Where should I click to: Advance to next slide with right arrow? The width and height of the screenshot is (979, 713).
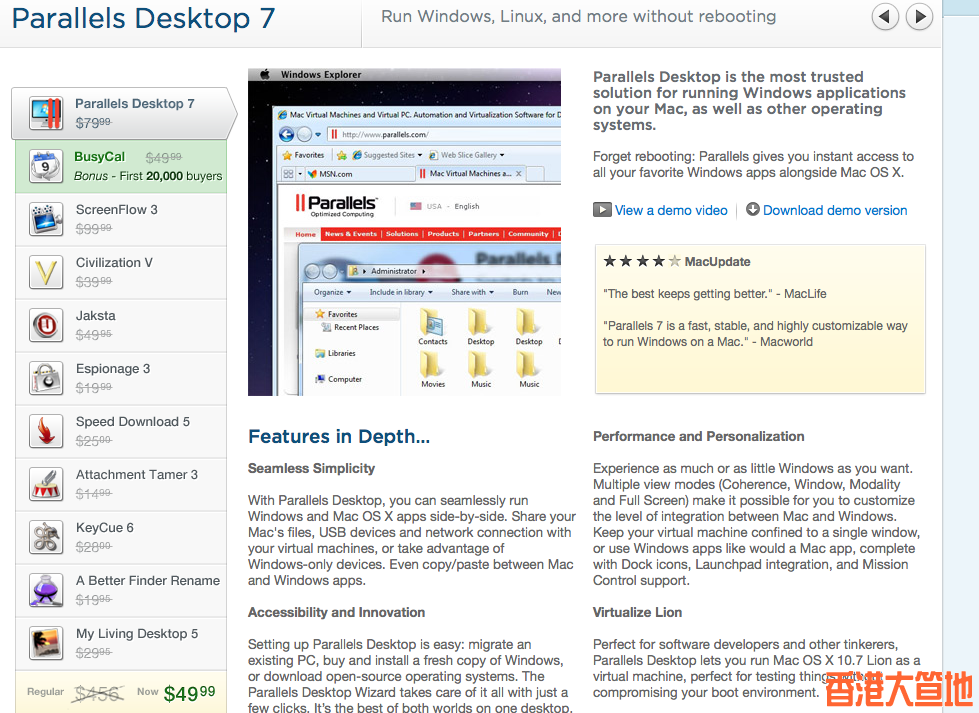point(920,17)
